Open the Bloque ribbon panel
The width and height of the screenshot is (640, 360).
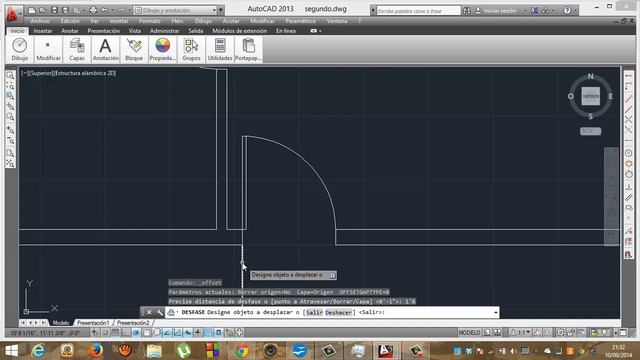point(134,49)
